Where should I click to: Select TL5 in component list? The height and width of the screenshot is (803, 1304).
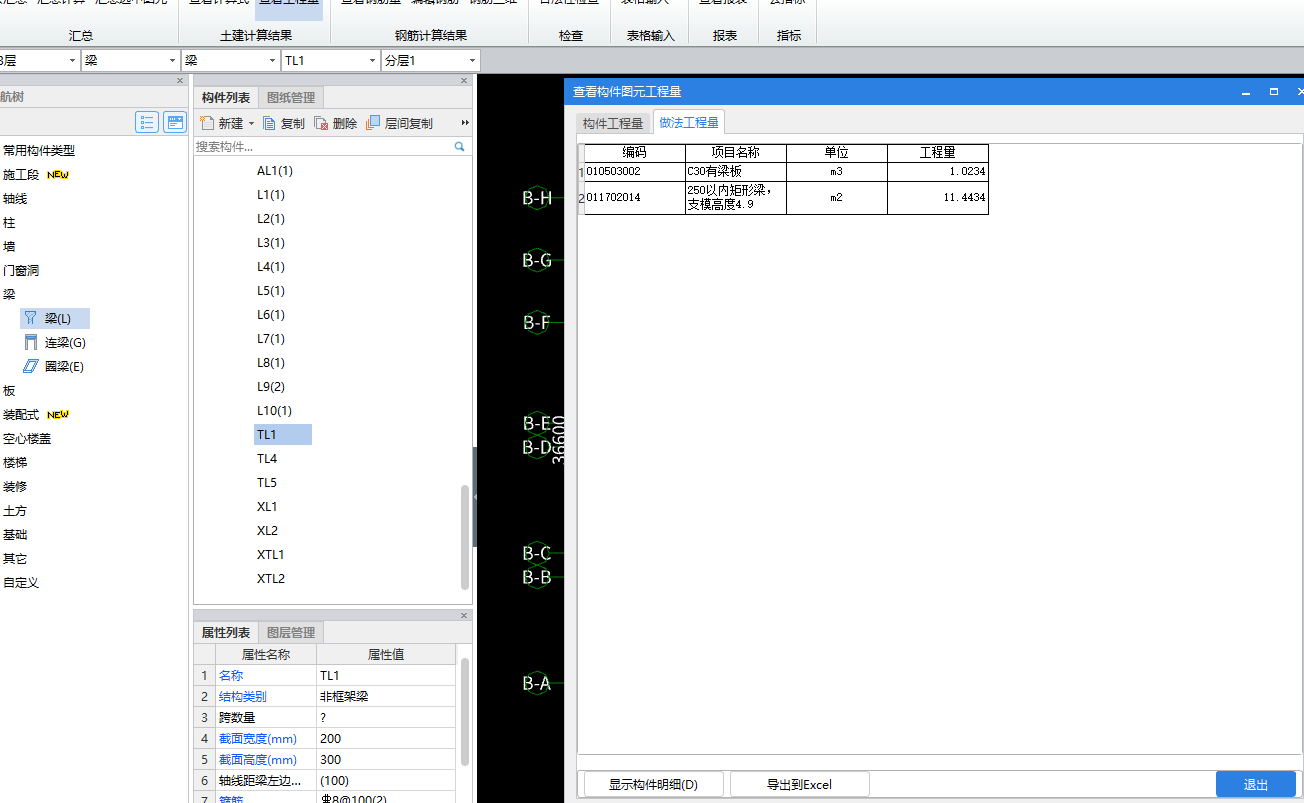click(267, 482)
